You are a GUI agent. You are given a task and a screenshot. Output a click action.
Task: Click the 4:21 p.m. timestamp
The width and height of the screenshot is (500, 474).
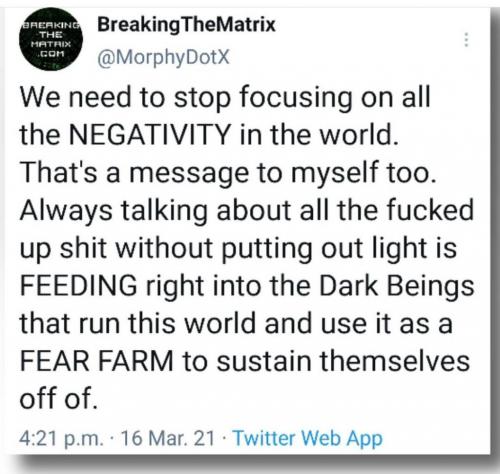[x=61, y=438]
